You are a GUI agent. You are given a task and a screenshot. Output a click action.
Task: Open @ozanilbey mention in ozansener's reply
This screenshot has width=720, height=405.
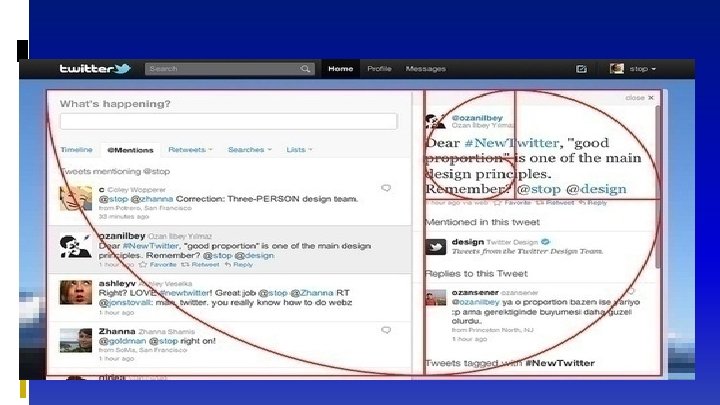click(475, 302)
